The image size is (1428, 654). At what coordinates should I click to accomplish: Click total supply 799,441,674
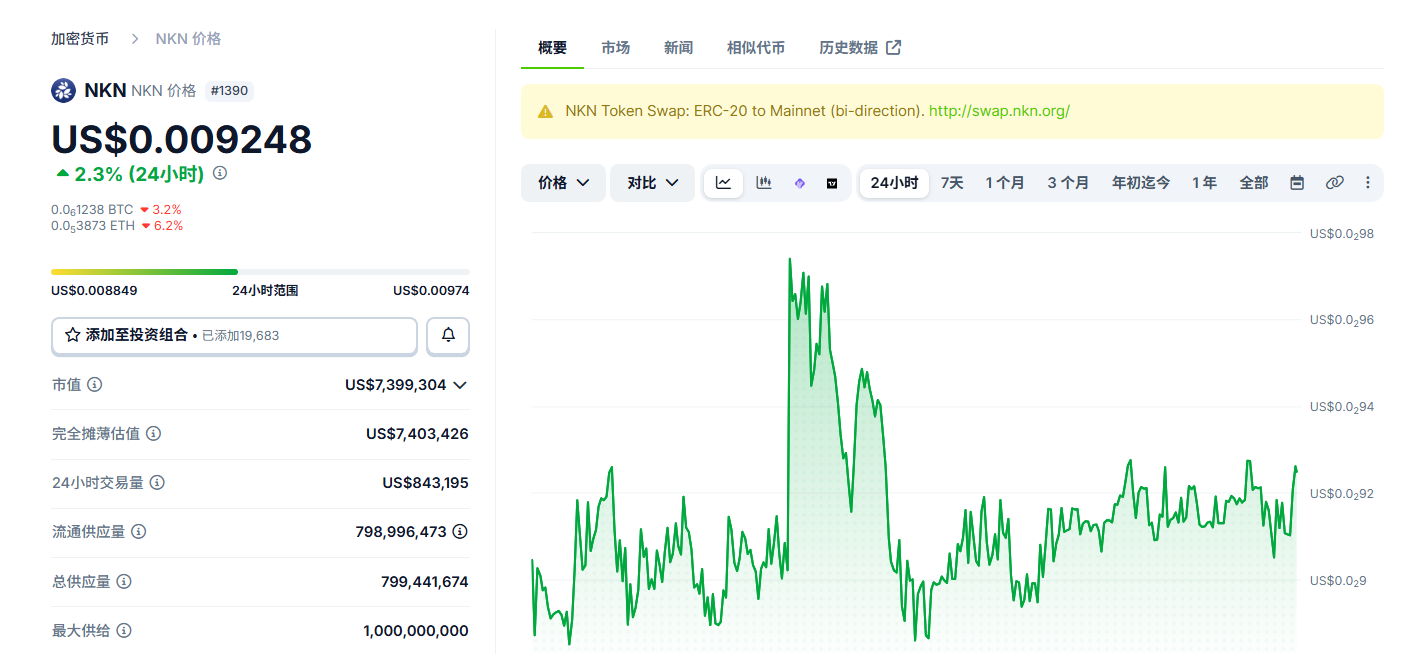pos(424,582)
